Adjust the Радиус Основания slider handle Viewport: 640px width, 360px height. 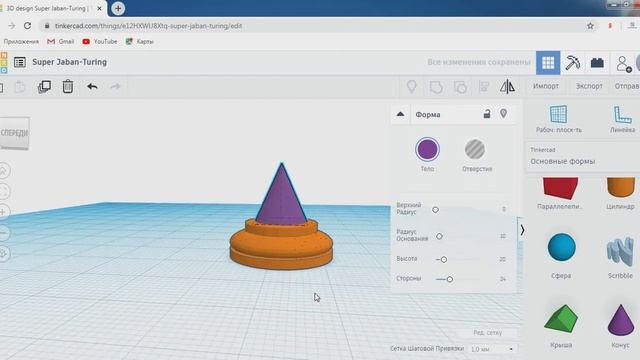pos(439,236)
